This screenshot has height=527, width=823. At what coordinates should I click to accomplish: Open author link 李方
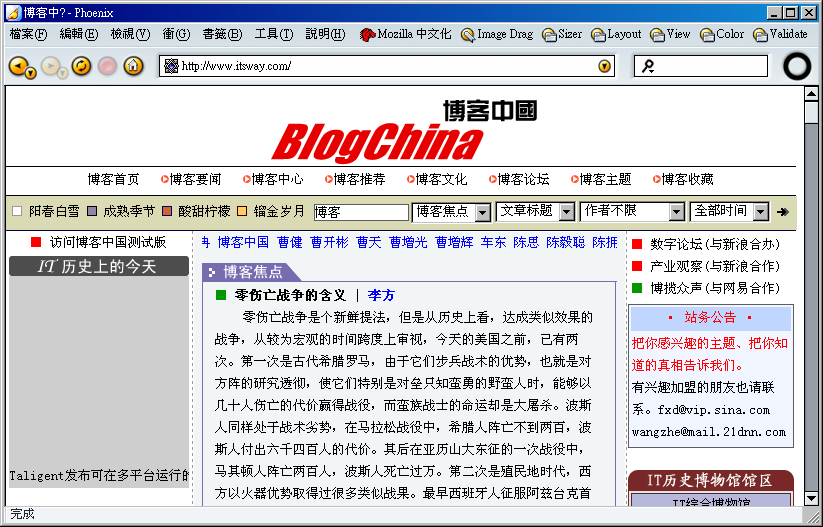click(x=382, y=296)
